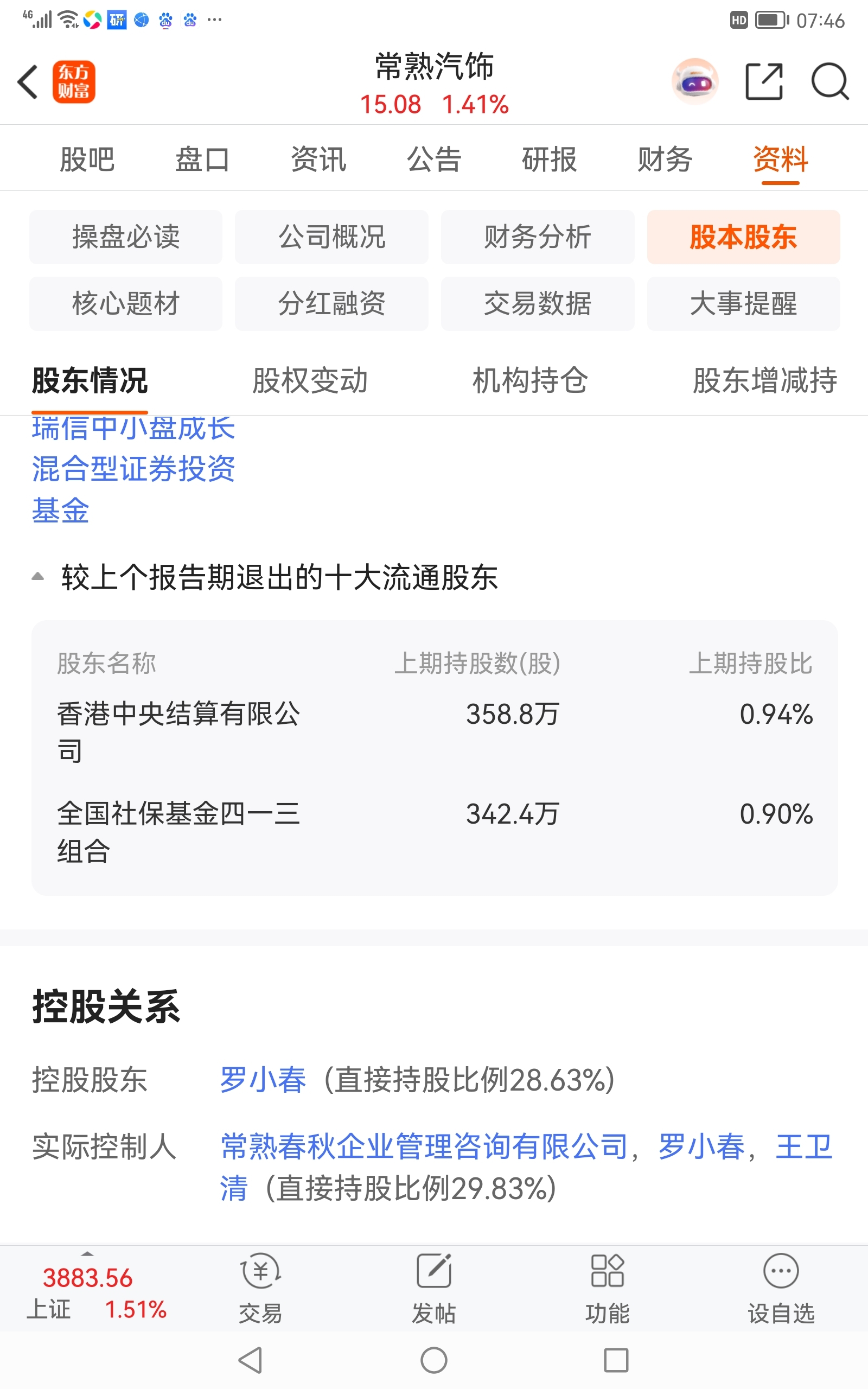Open controlling shareholder 罗小春 link
Screen dimensions: 868x1389
[263, 1080]
